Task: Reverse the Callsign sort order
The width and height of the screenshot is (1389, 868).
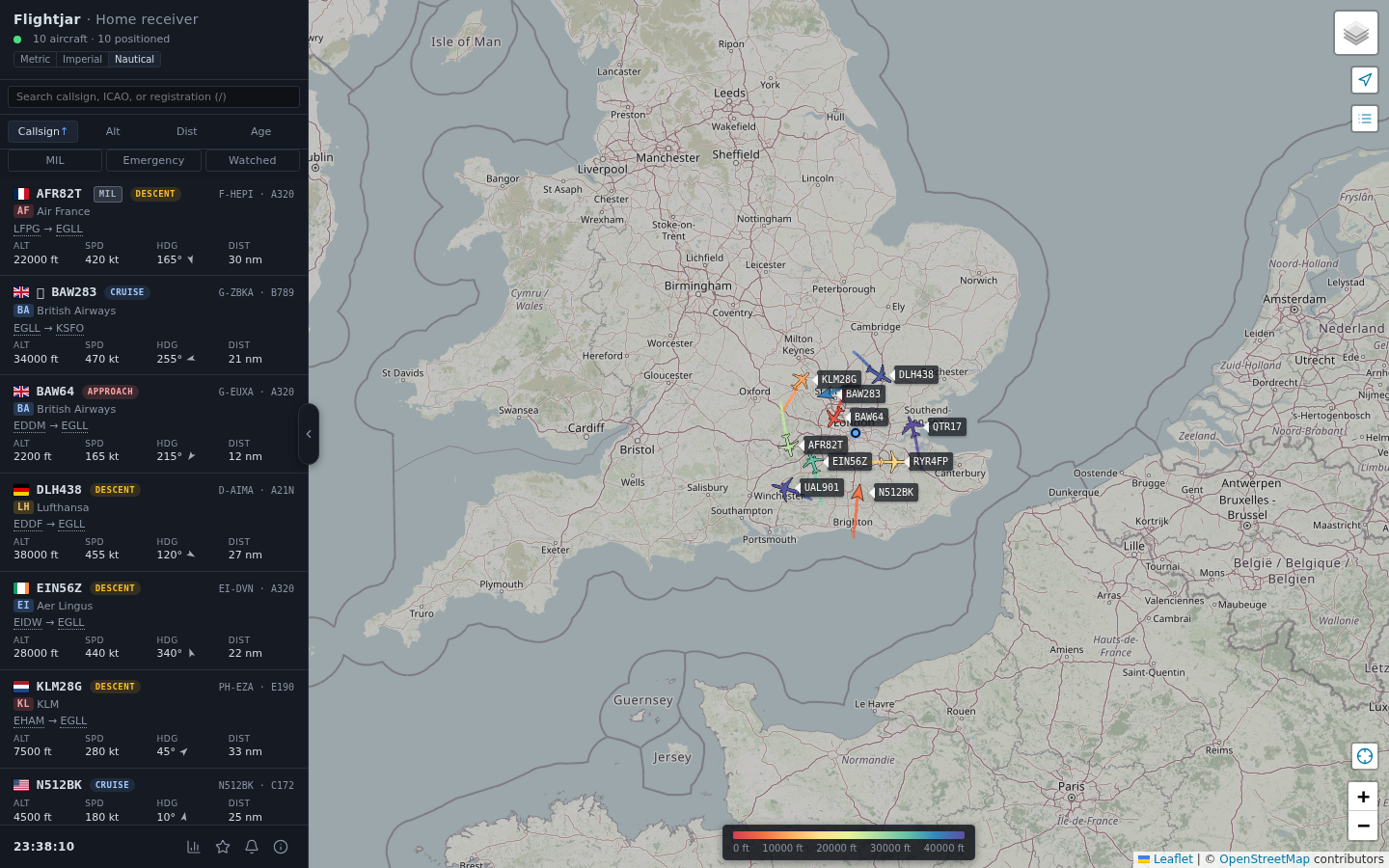Action: [x=42, y=131]
